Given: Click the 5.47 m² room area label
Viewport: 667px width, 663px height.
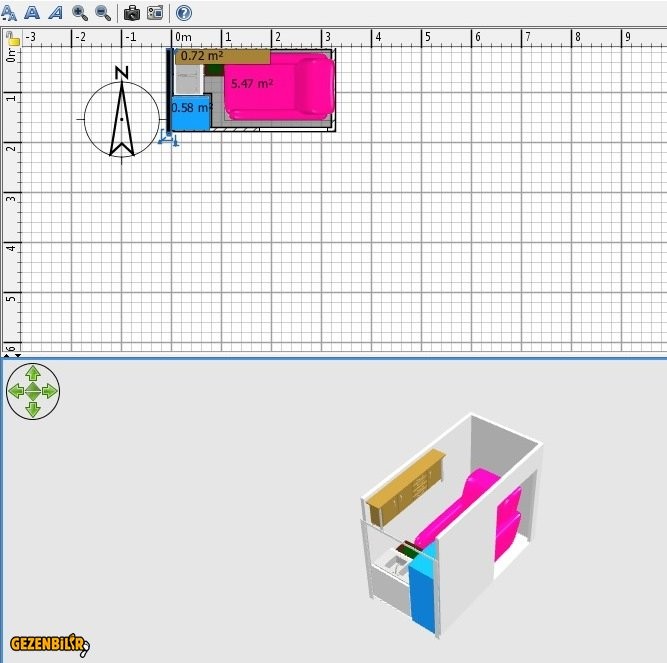Looking at the screenshot, I should click(x=251, y=84).
